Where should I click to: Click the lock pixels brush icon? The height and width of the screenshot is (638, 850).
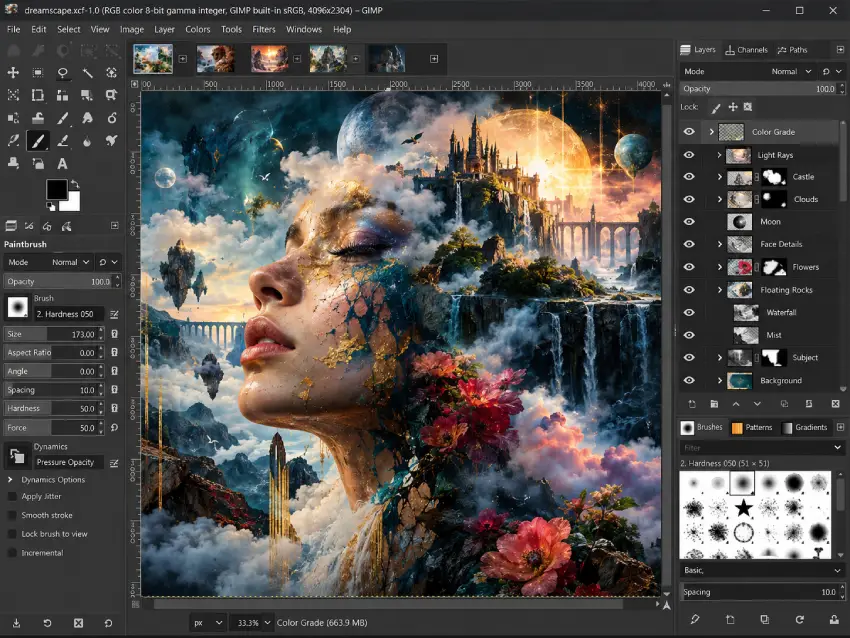[716, 107]
